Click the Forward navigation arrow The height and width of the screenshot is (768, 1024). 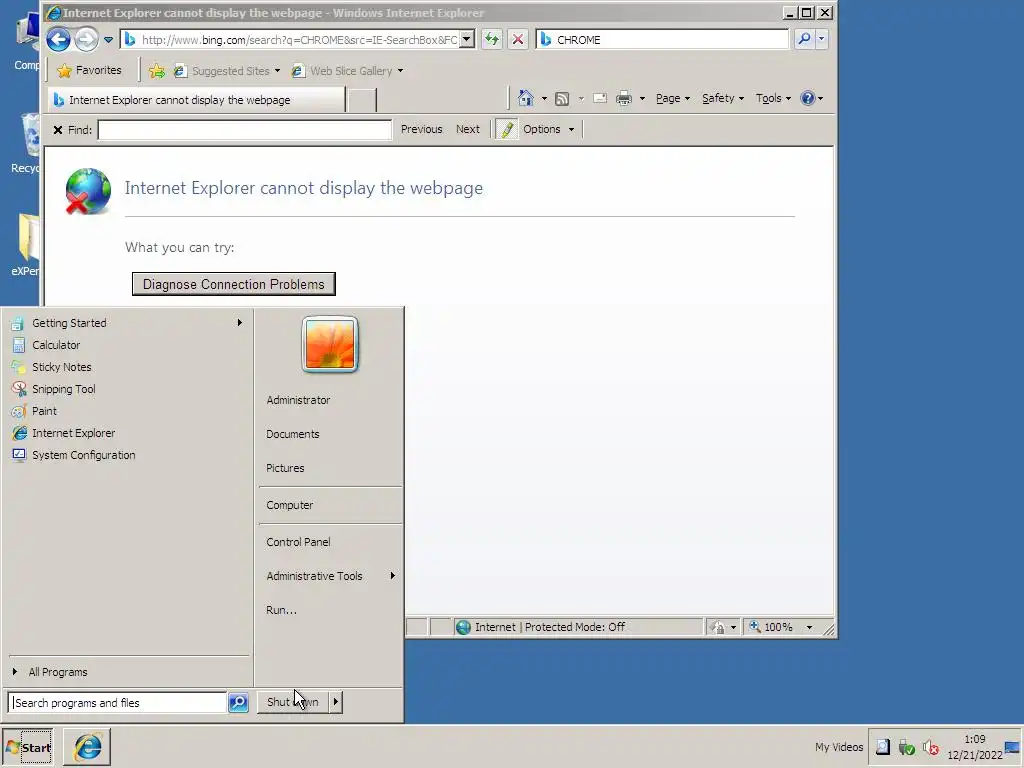click(86, 40)
